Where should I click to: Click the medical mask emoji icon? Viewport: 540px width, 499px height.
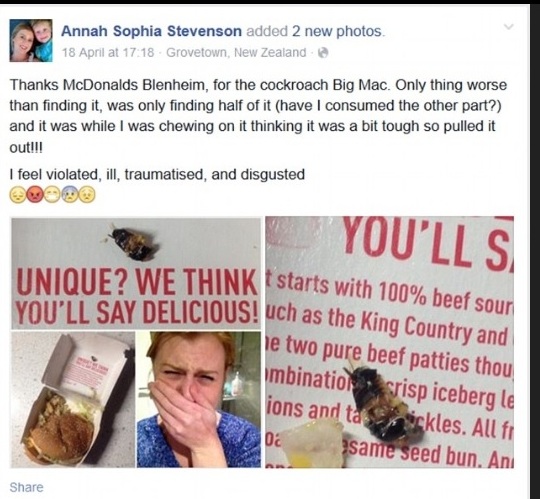52,195
